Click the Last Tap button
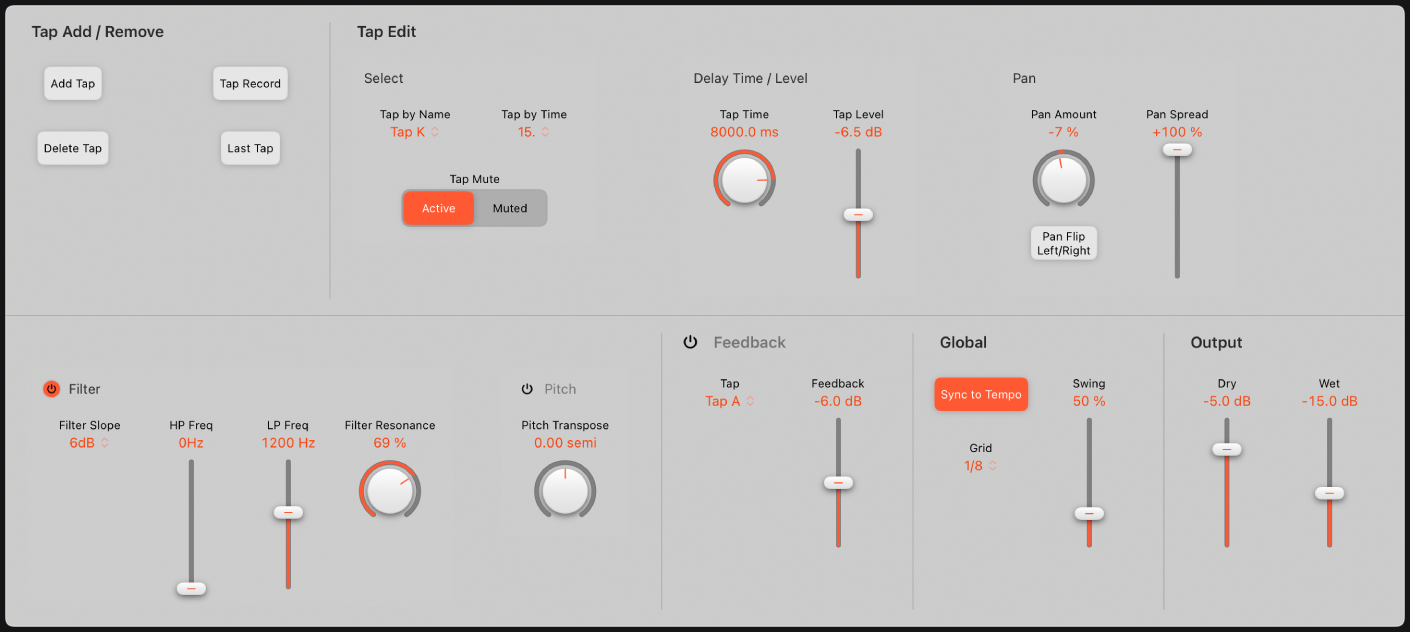The height and width of the screenshot is (634, 1410). pos(250,147)
